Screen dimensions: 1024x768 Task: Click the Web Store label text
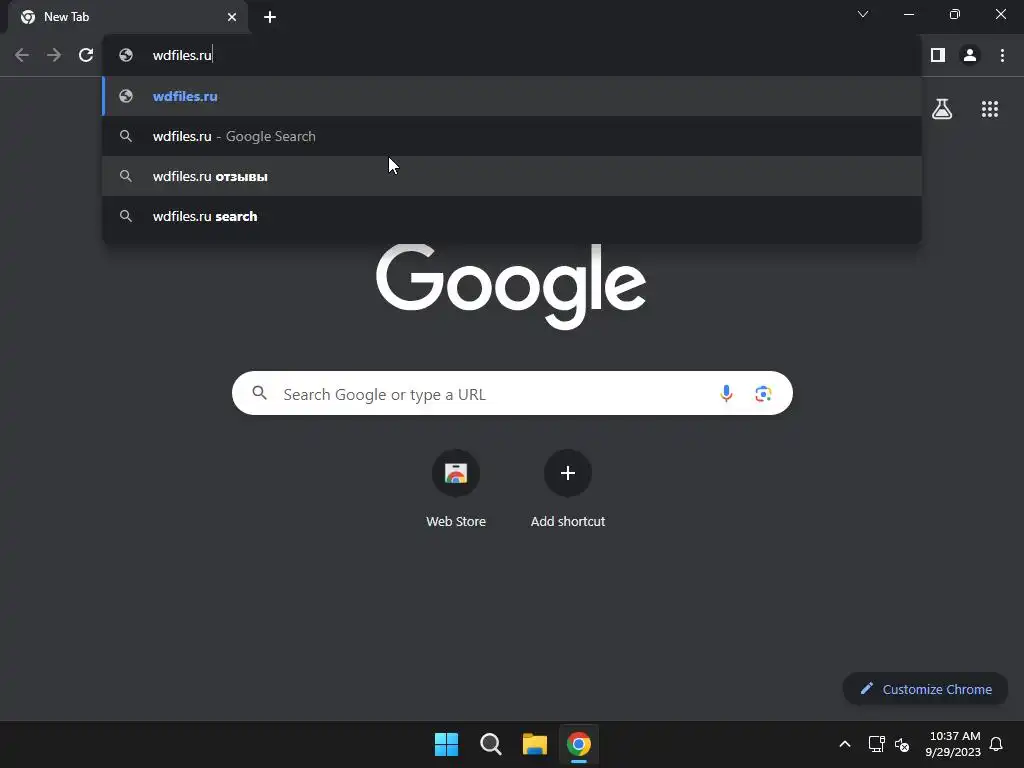pyautogui.click(x=456, y=521)
